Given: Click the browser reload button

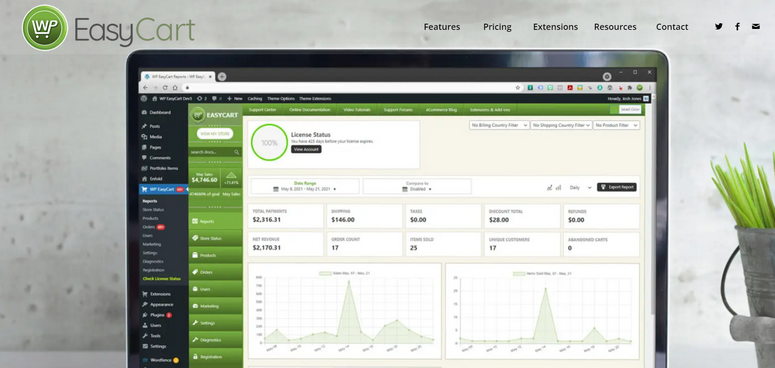Looking at the screenshot, I should point(165,87).
